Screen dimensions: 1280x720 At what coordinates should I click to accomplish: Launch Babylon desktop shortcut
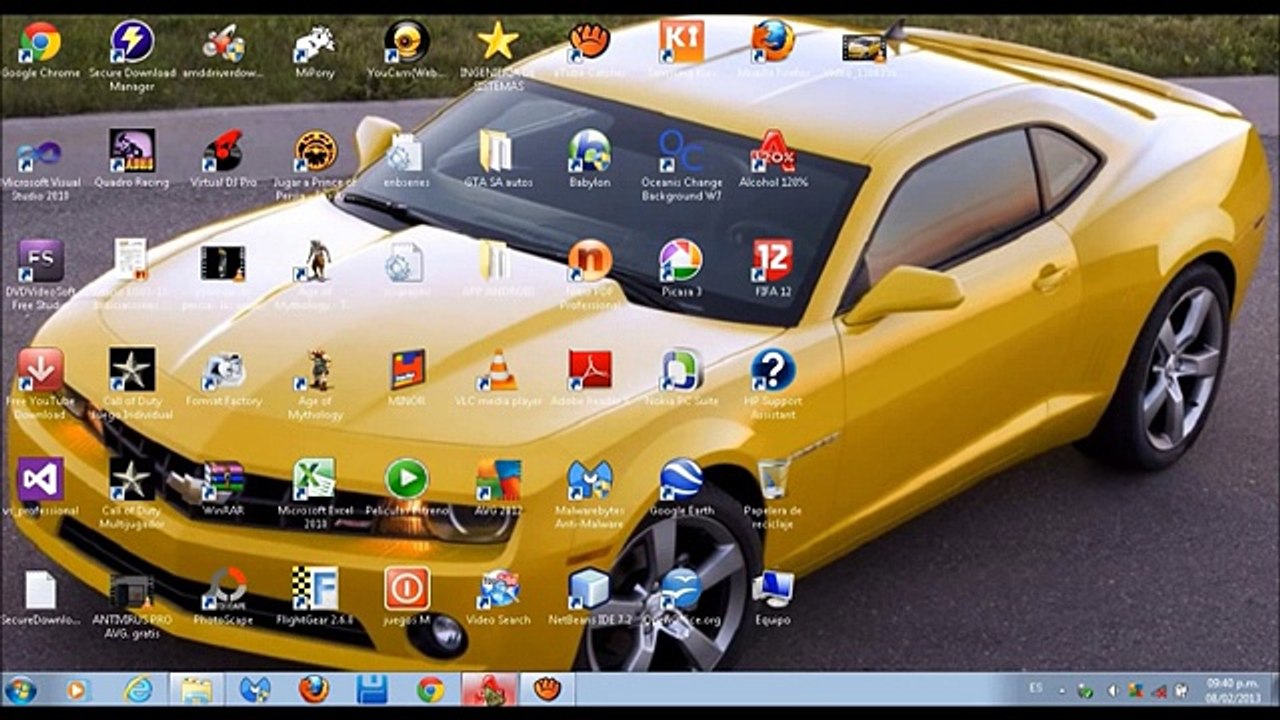tap(590, 152)
